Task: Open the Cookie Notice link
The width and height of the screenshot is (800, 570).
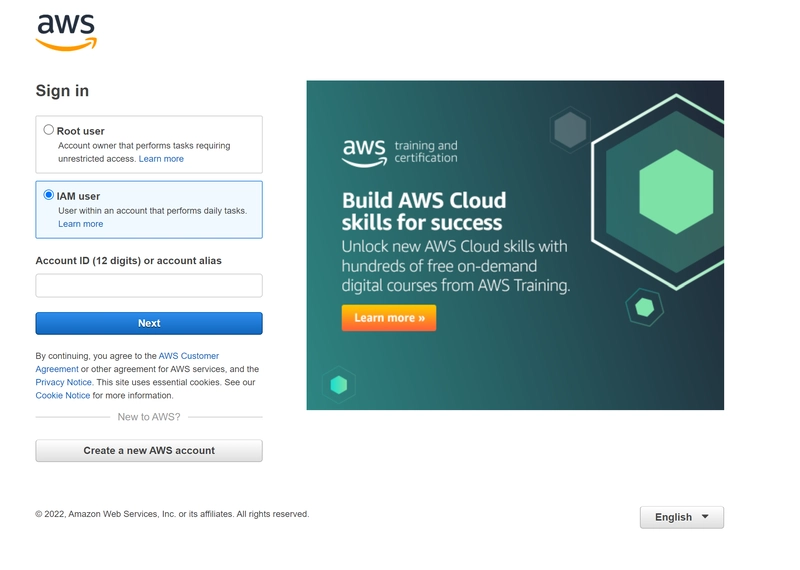Action: point(62,395)
